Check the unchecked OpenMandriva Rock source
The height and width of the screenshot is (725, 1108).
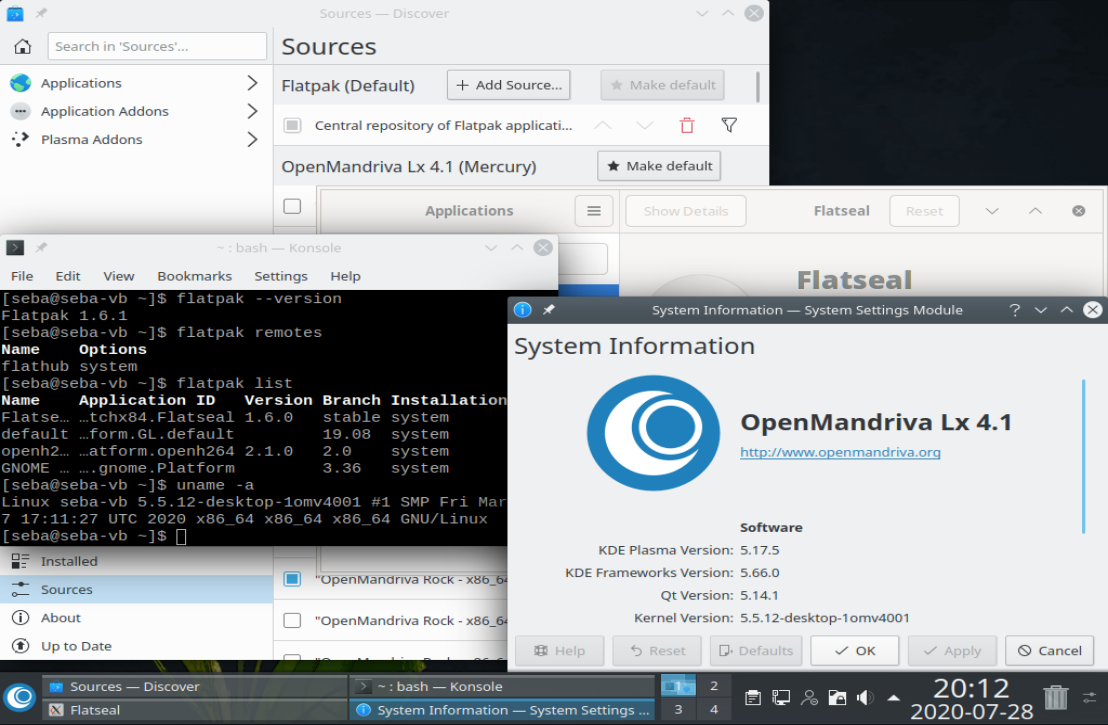click(x=292, y=620)
